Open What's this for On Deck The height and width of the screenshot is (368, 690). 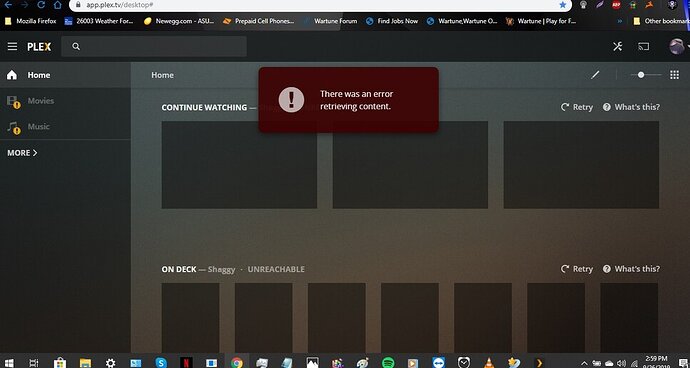[x=631, y=269]
